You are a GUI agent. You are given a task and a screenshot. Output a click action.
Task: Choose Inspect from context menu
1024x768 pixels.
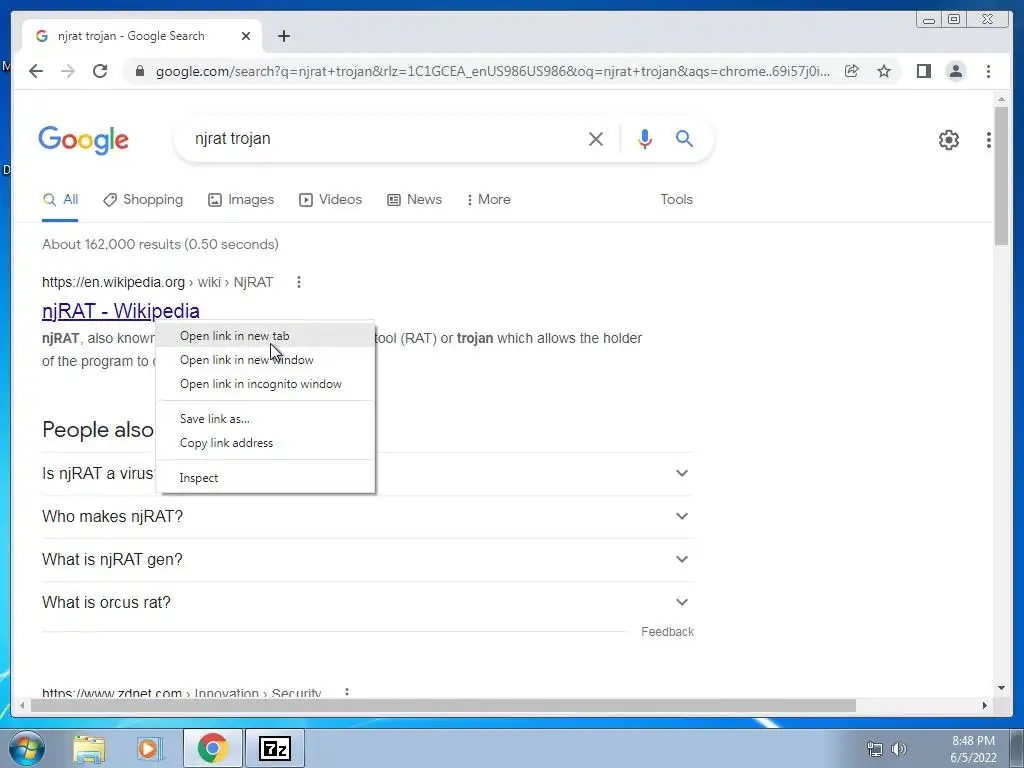pos(266,478)
